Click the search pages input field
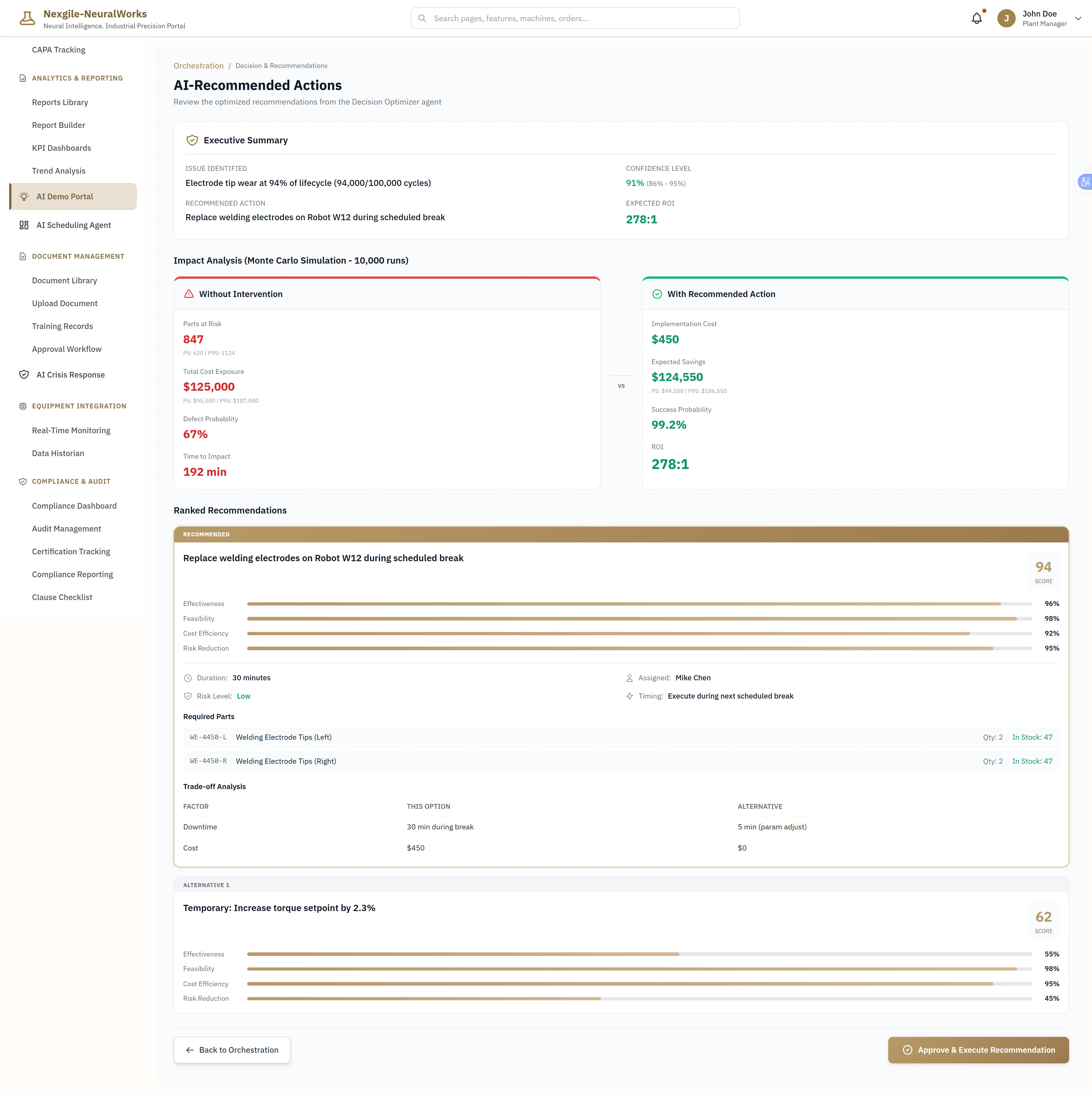 575,18
